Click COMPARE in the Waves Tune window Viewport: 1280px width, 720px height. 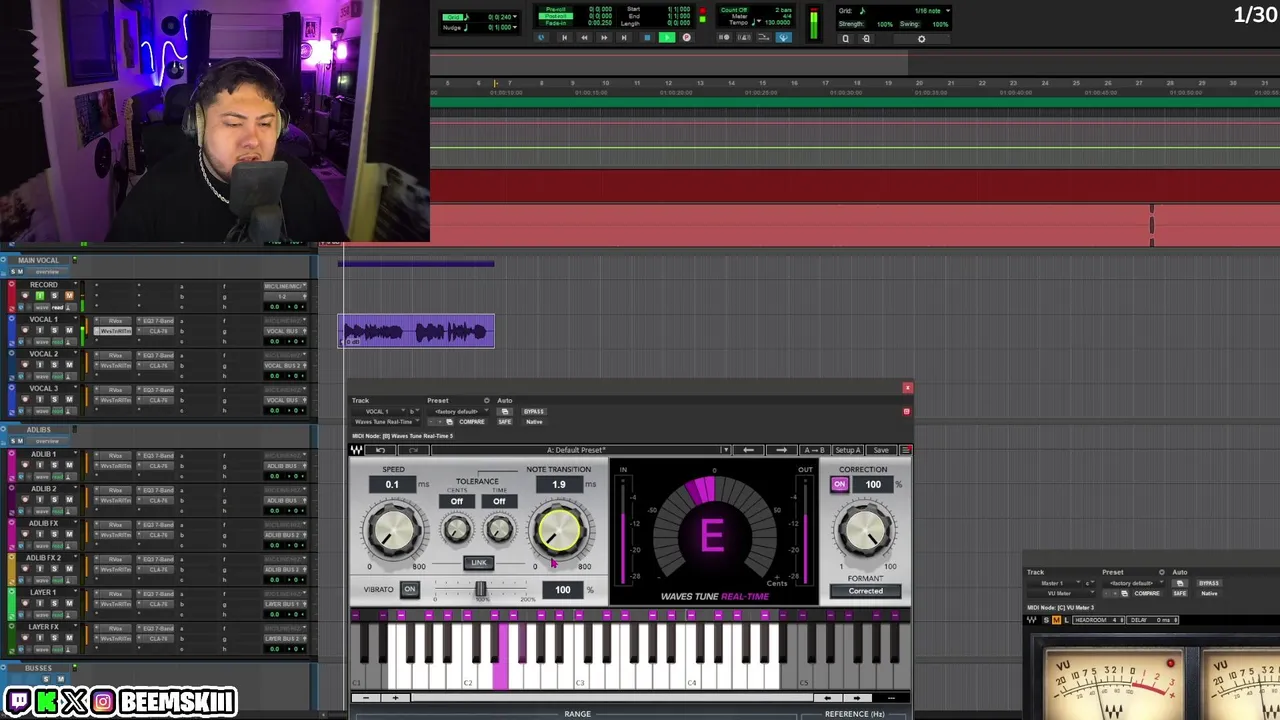click(x=472, y=422)
